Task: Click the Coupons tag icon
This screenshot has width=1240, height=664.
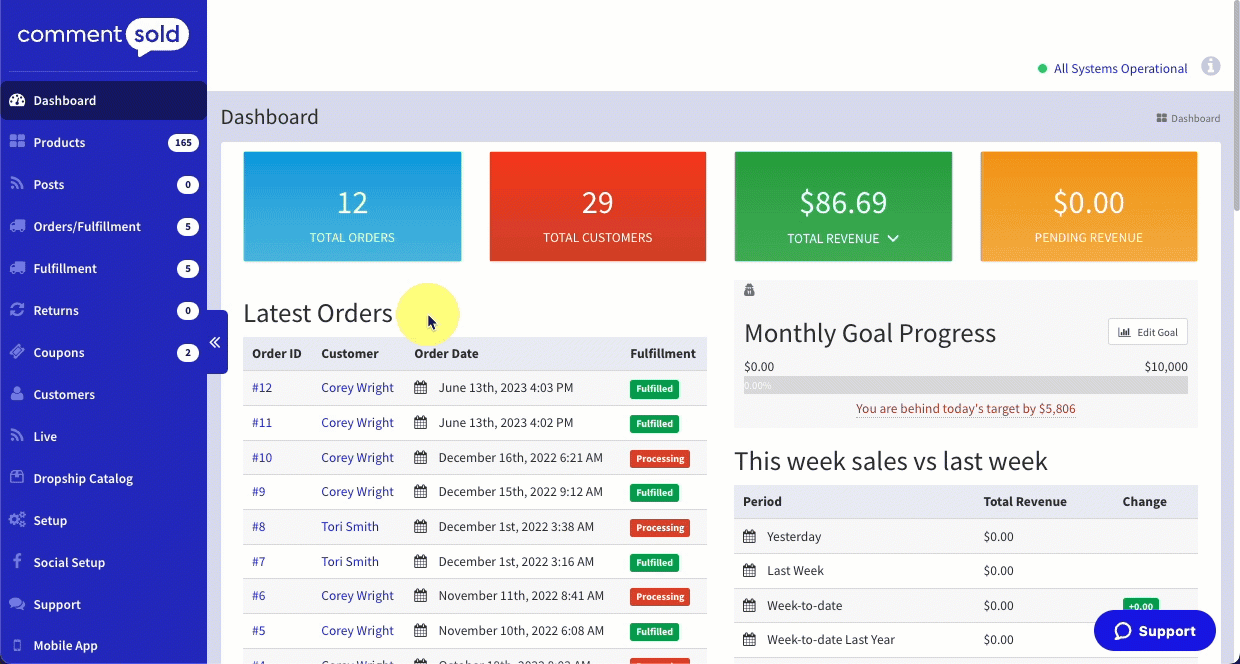Action: pyautogui.click(x=17, y=352)
